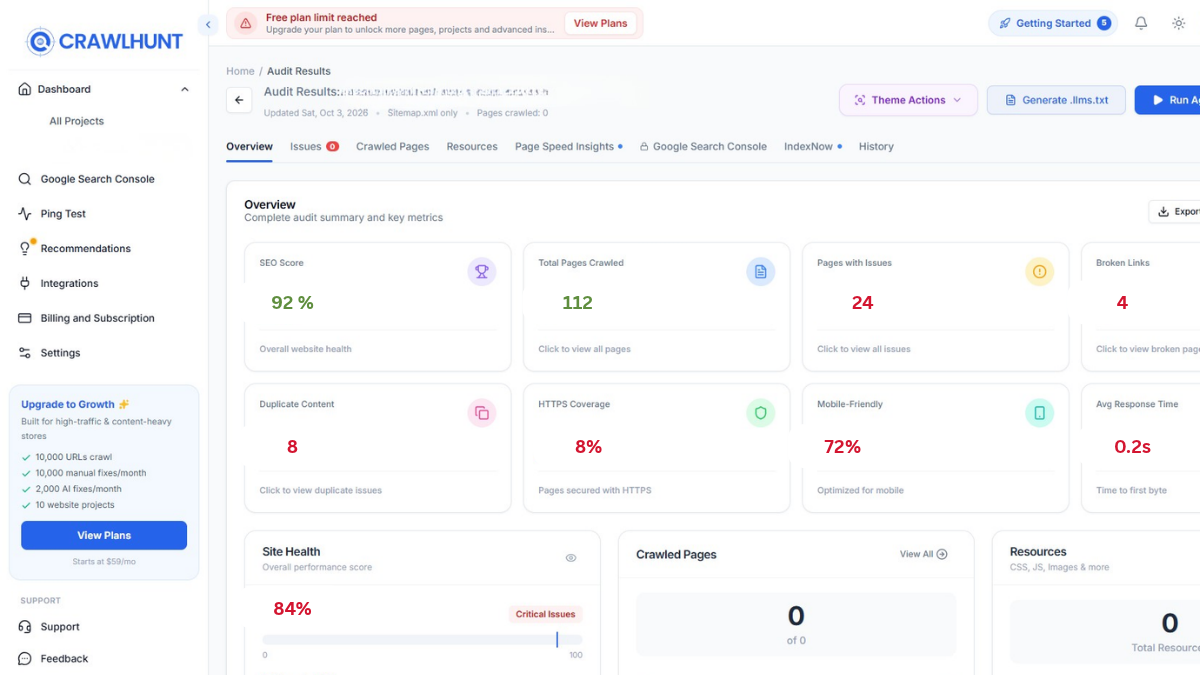Collapse the Dashboard menu chevron
Image resolution: width=1200 pixels, height=675 pixels.
pos(184,89)
